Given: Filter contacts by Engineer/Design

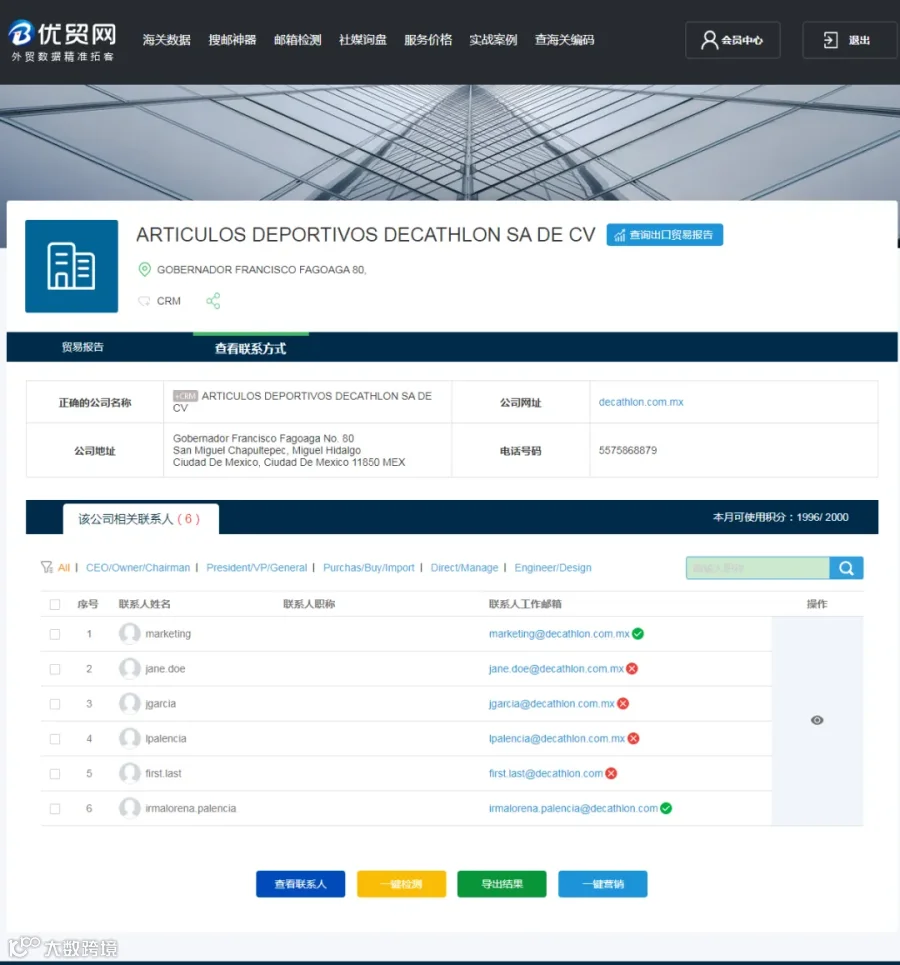Looking at the screenshot, I should point(553,567).
